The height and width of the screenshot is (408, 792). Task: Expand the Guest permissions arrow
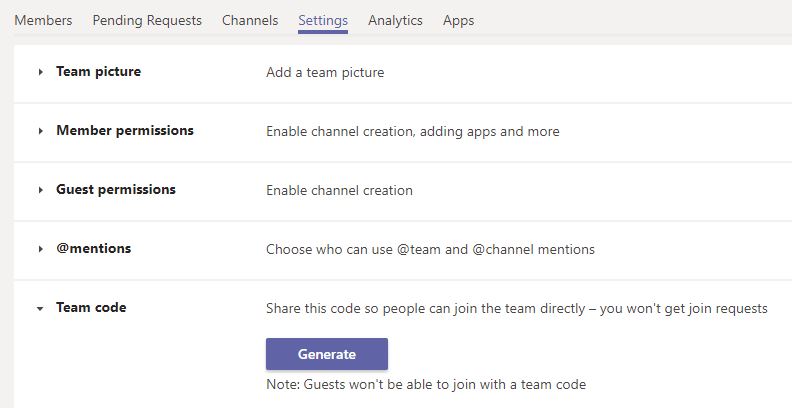(40, 190)
